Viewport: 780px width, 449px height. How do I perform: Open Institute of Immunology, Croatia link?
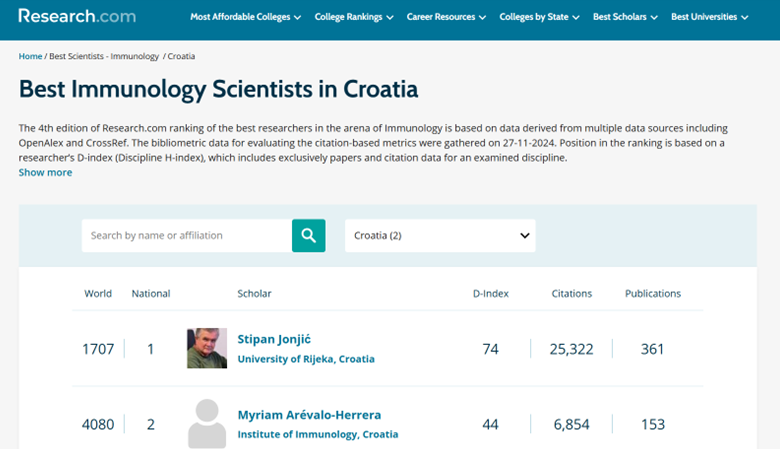[318, 434]
